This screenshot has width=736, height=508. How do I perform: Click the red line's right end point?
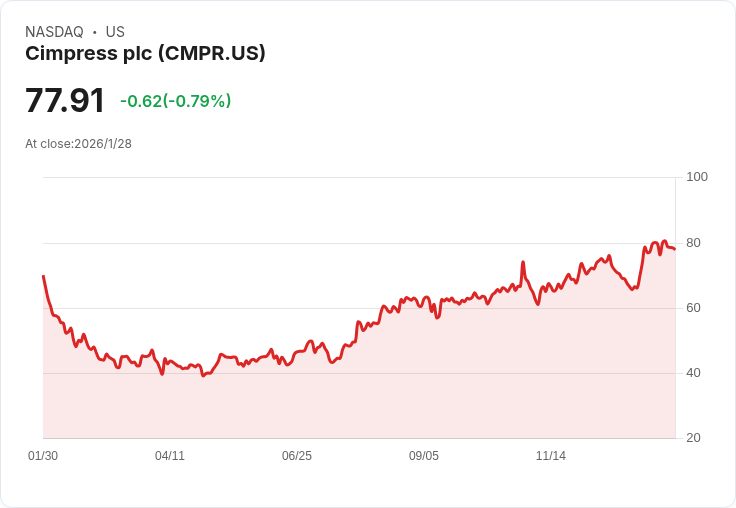(675, 249)
